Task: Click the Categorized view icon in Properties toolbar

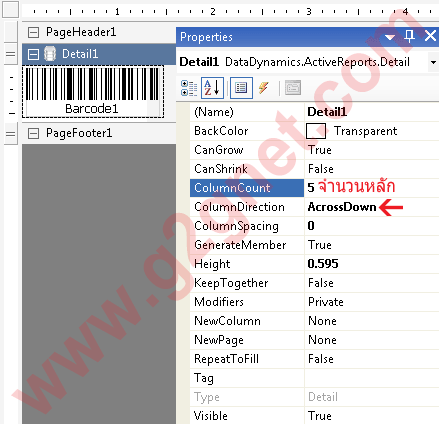Action: click(x=189, y=88)
